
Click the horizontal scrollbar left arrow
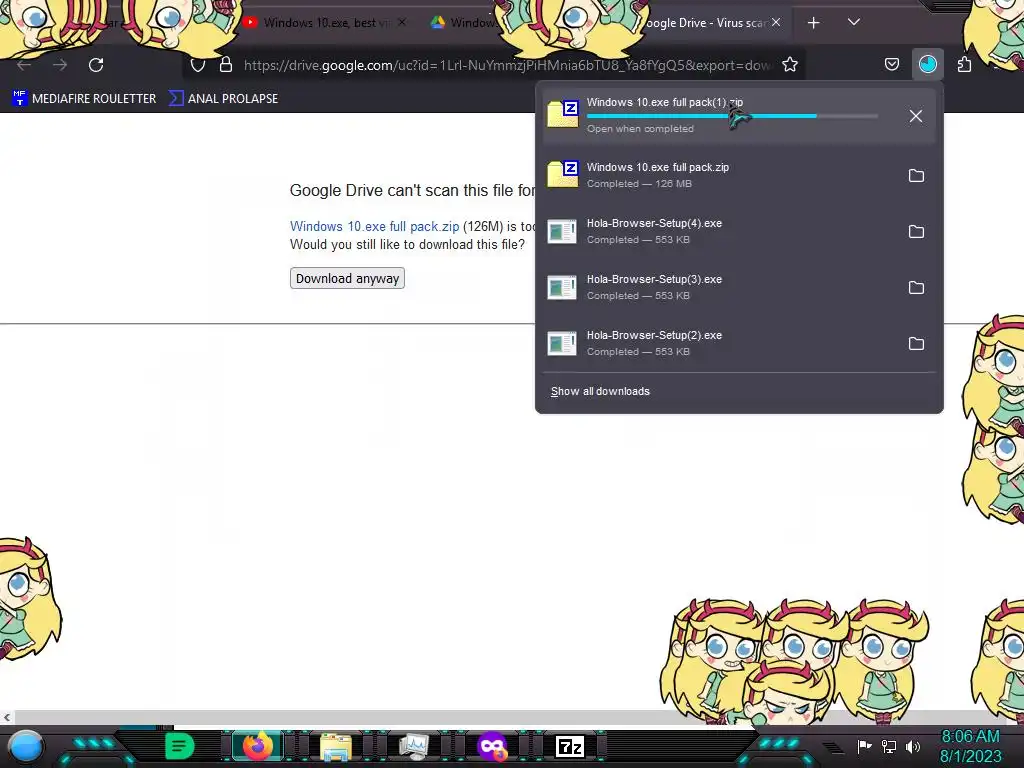(7, 717)
